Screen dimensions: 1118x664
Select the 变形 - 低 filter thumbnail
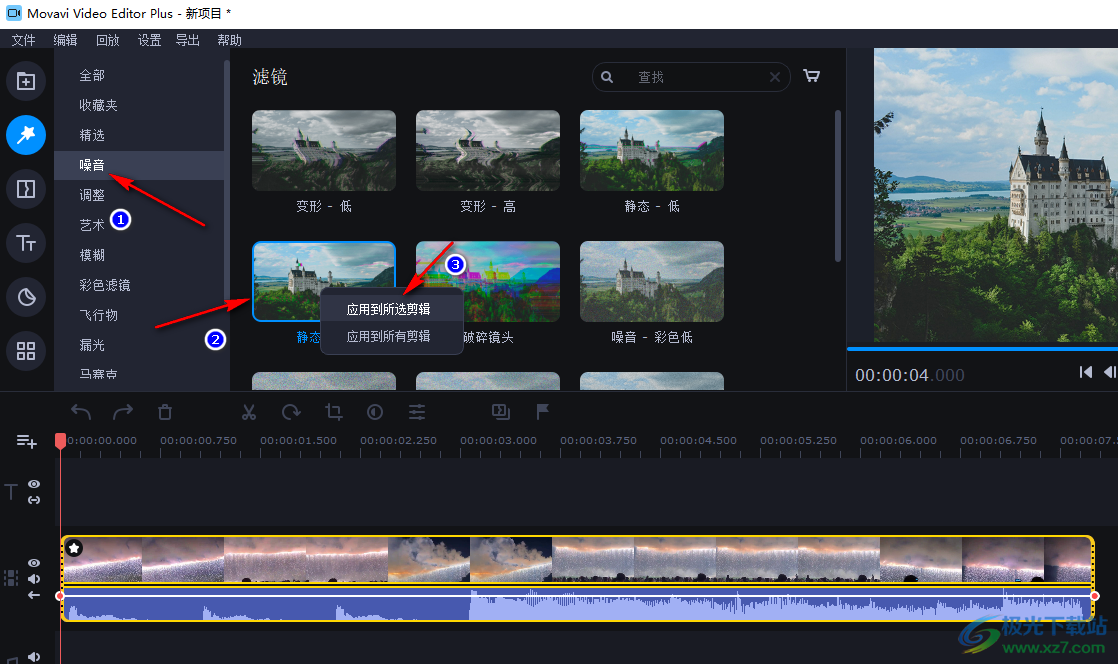pyautogui.click(x=324, y=150)
